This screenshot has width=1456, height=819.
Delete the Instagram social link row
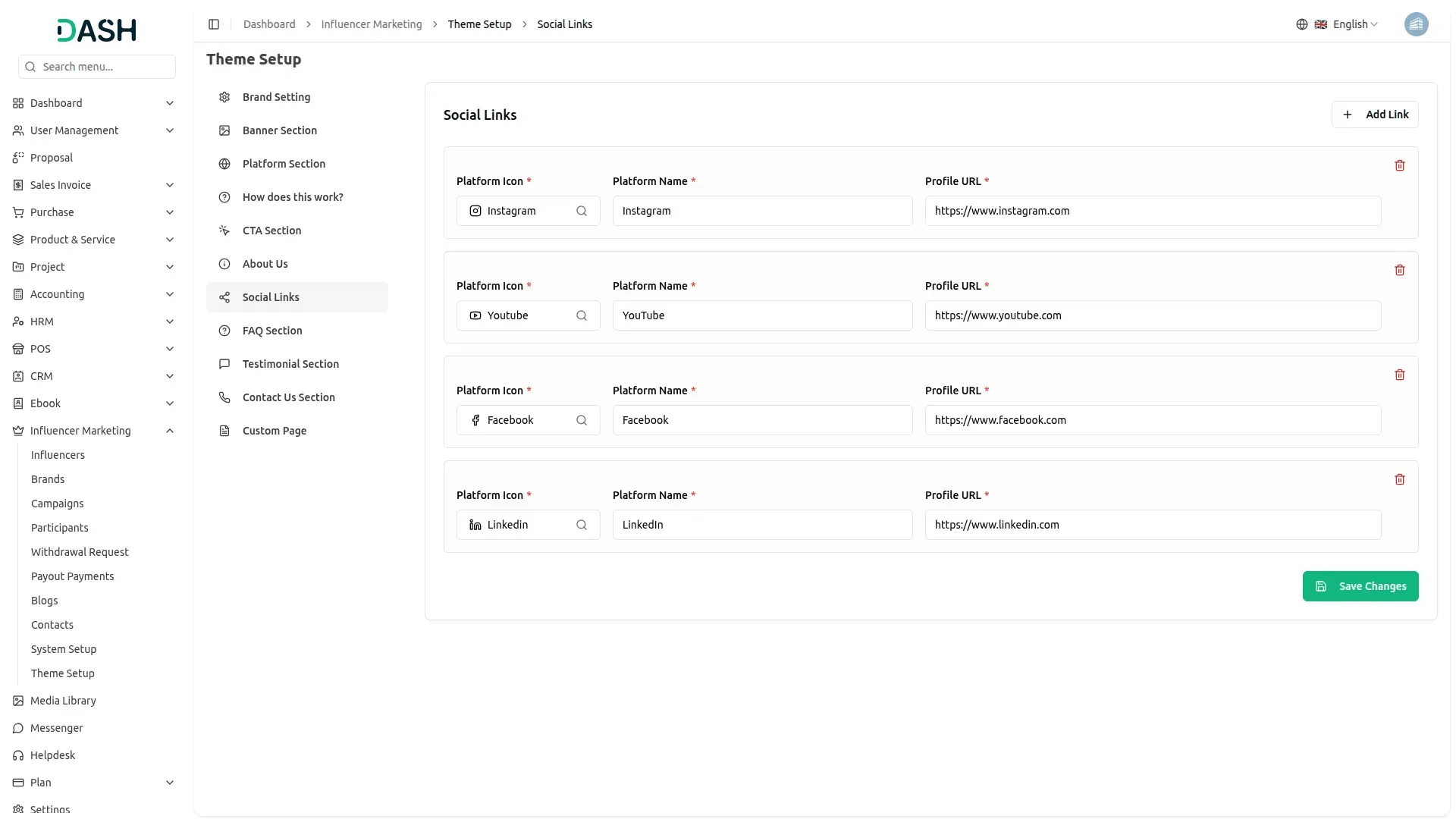(x=1400, y=165)
